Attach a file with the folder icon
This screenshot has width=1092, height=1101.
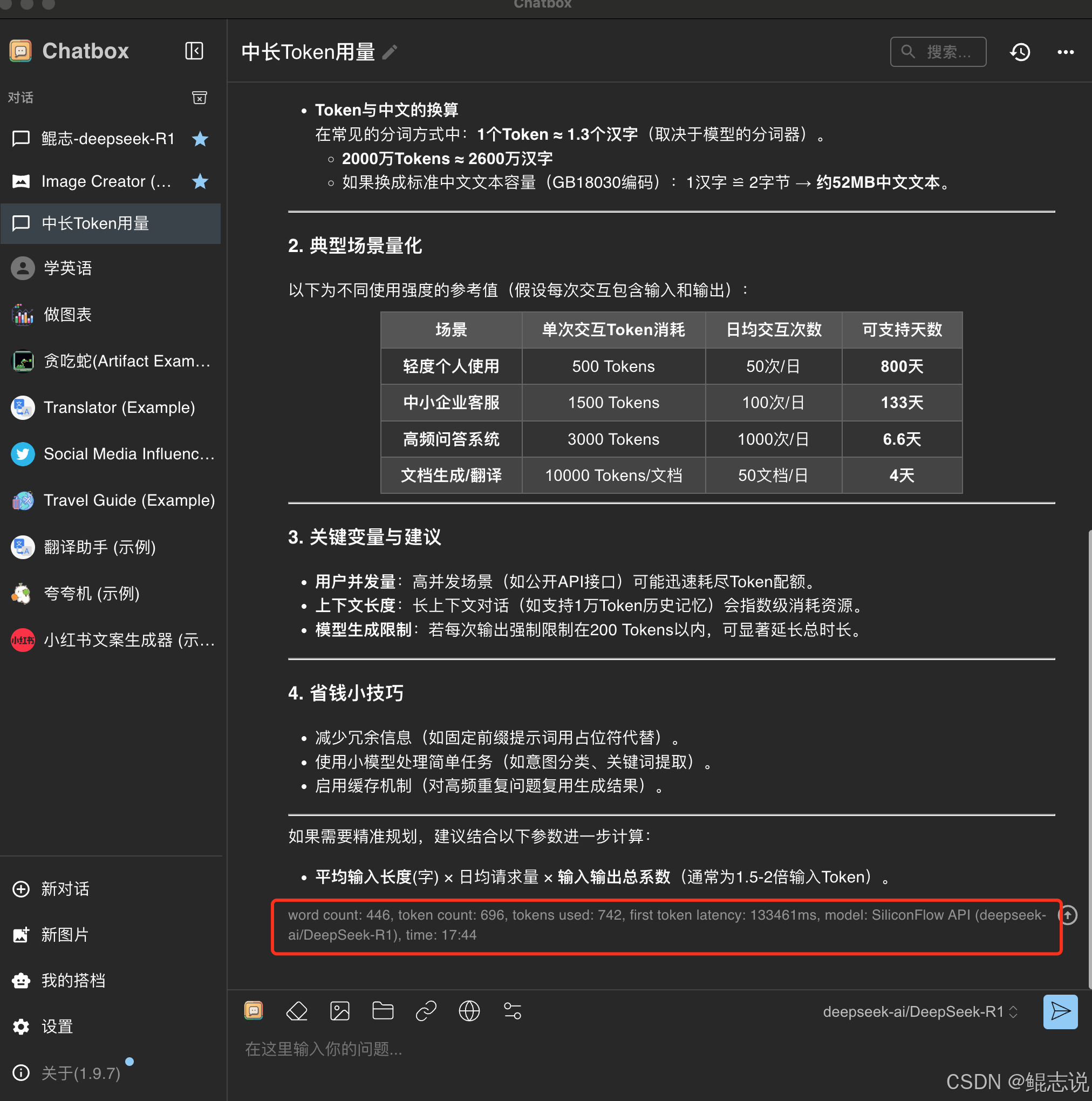tap(383, 1011)
